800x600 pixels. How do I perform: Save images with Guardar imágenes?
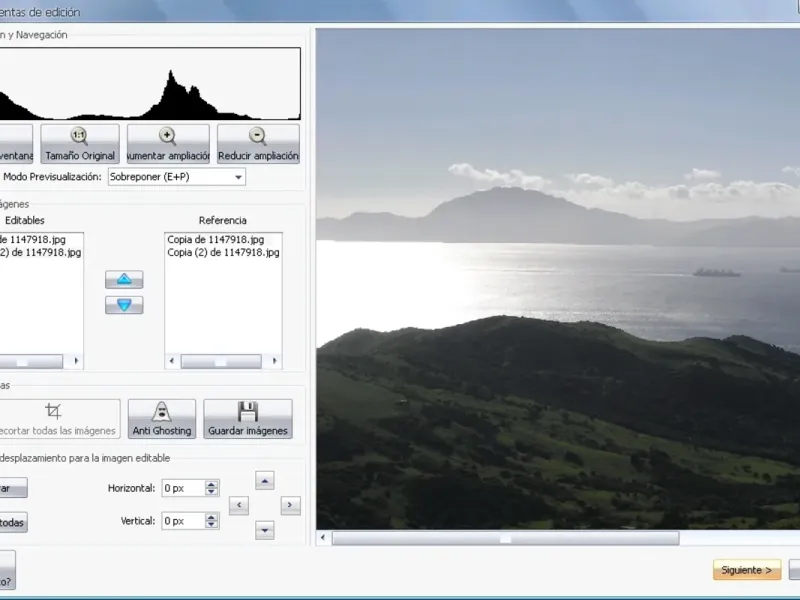pos(248,418)
